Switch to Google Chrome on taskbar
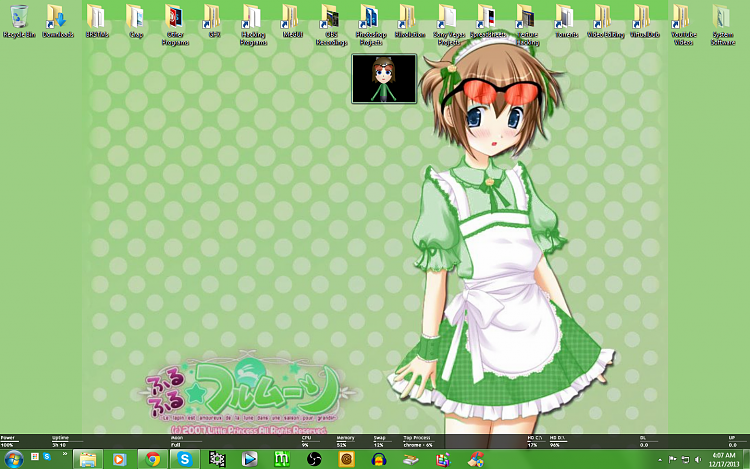This screenshot has height=469, width=750. (153, 459)
